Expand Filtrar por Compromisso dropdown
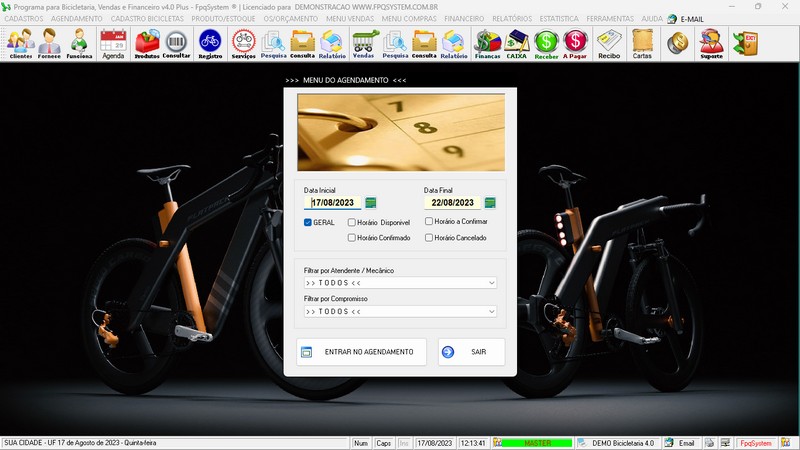The image size is (800, 450). coord(491,312)
